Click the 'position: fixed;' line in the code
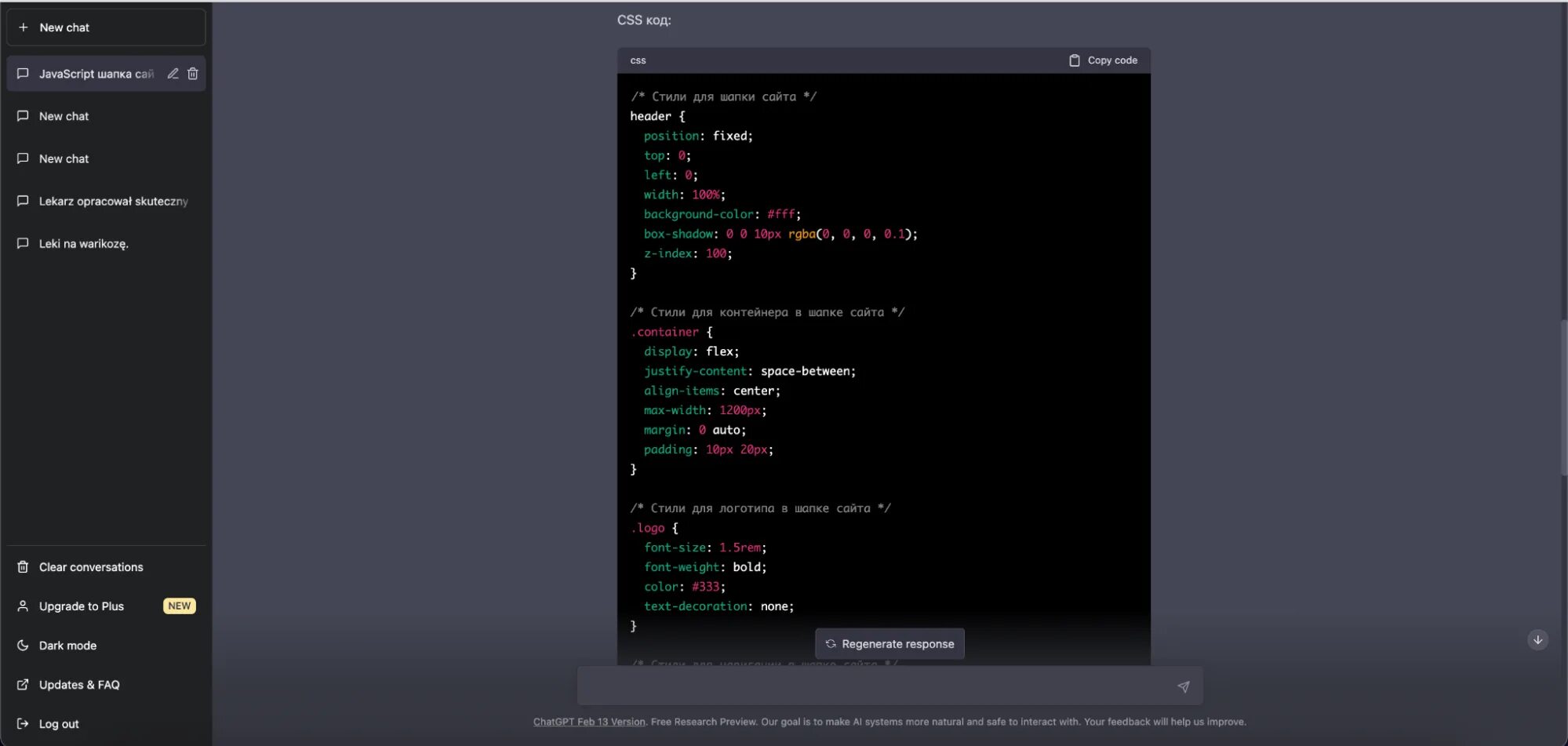 click(x=698, y=136)
